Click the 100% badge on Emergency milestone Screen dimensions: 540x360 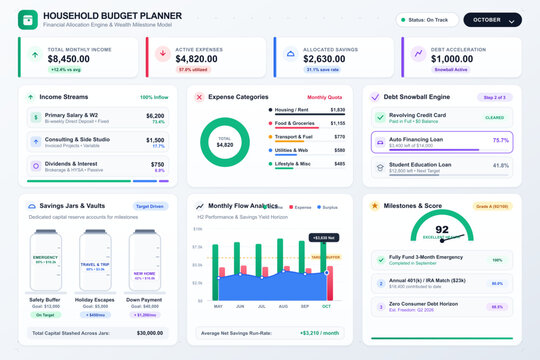pyautogui.click(x=497, y=260)
